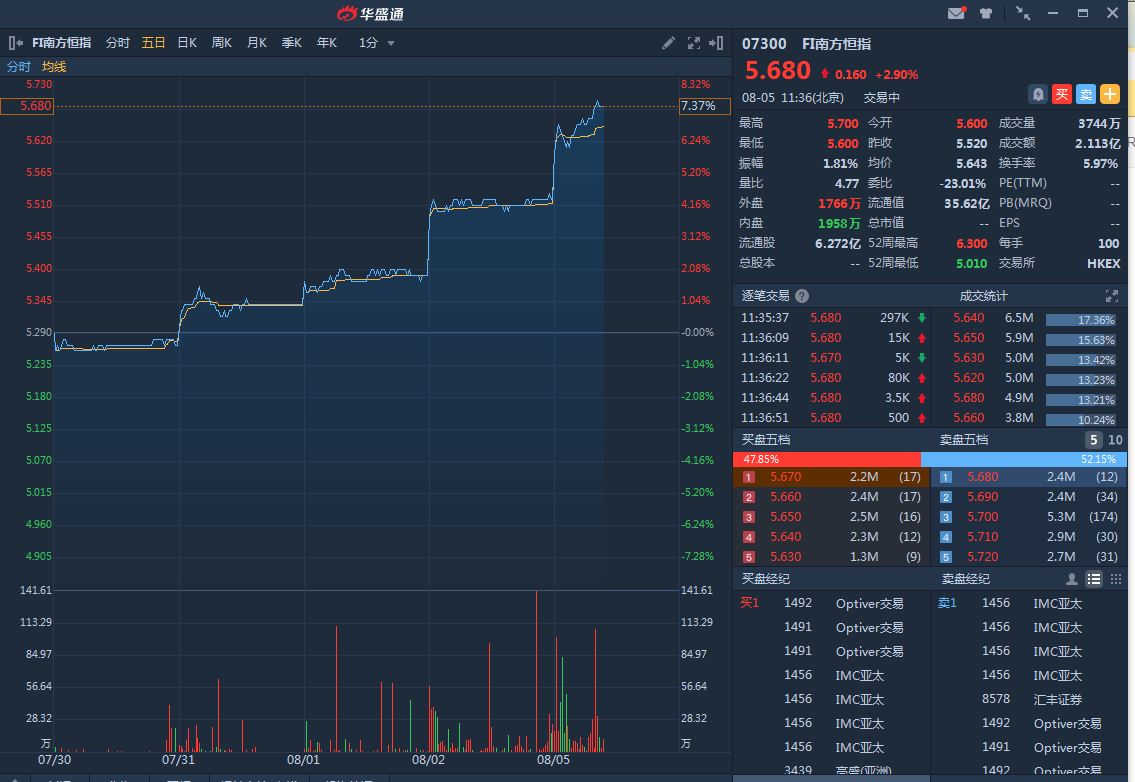Click the red 买 buy button

tap(1062, 94)
